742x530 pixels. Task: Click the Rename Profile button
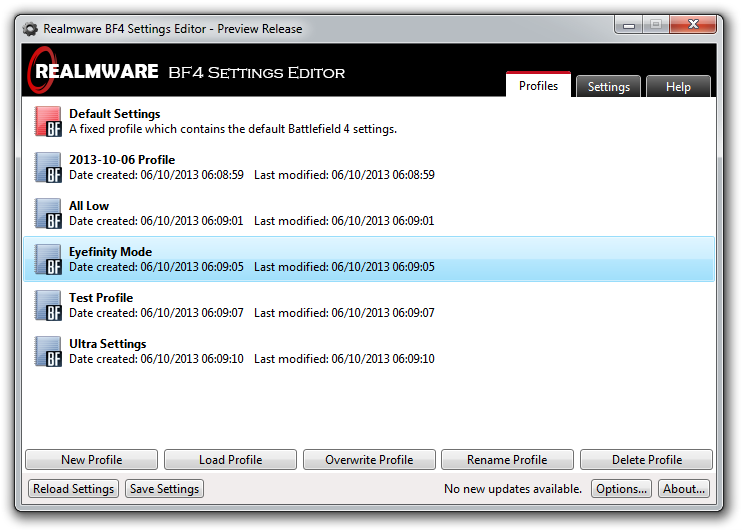(507, 460)
